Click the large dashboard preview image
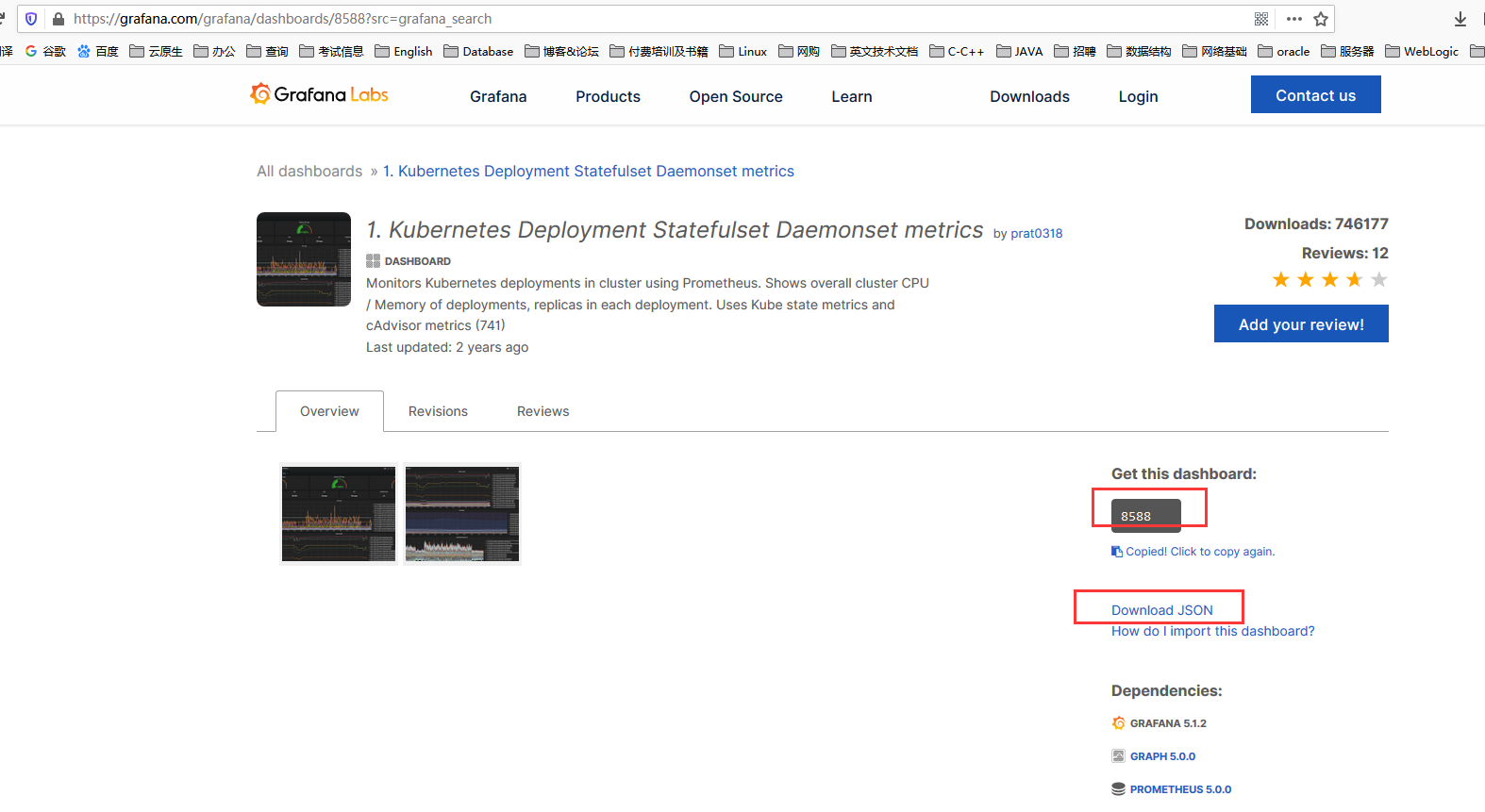1485x812 pixels. [304, 259]
